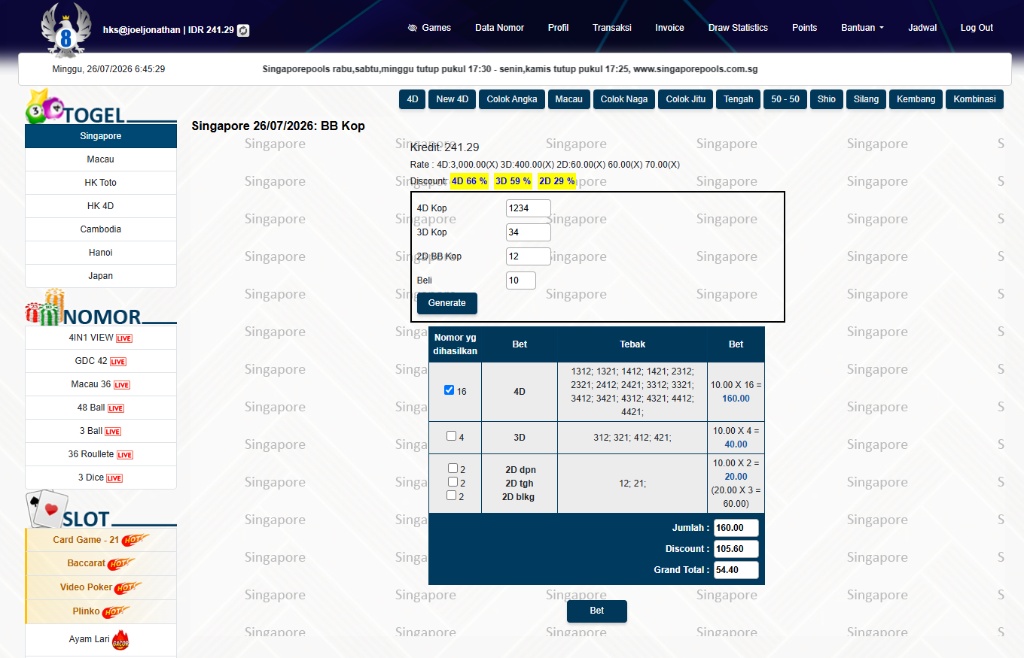Open the Japan market
Viewport: 1024px width, 658px height.
point(101,276)
